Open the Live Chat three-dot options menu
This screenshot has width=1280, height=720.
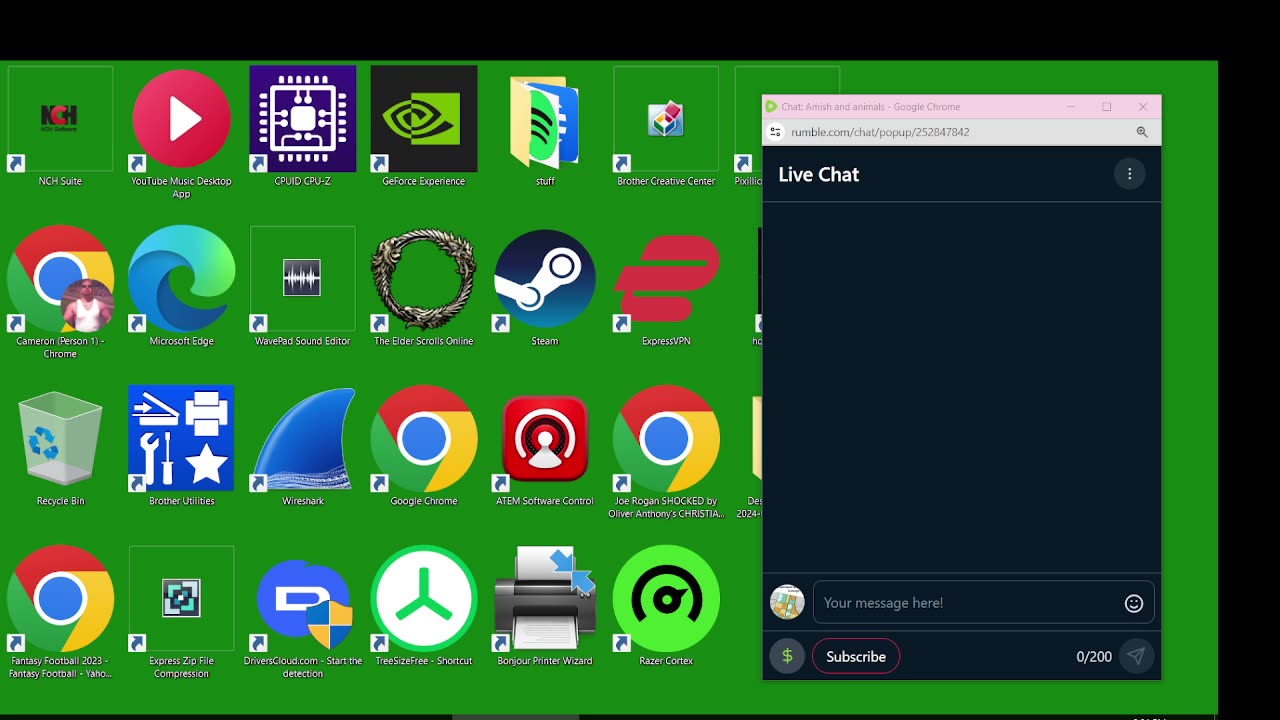tap(1130, 174)
